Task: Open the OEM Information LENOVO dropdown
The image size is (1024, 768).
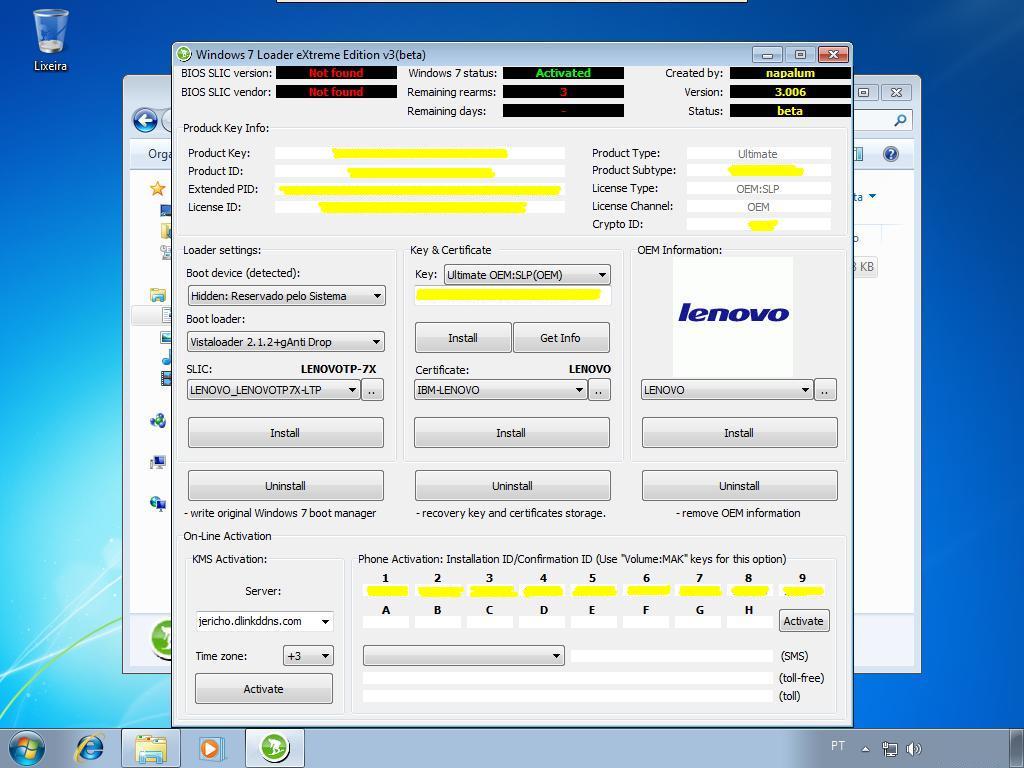Action: (x=727, y=390)
